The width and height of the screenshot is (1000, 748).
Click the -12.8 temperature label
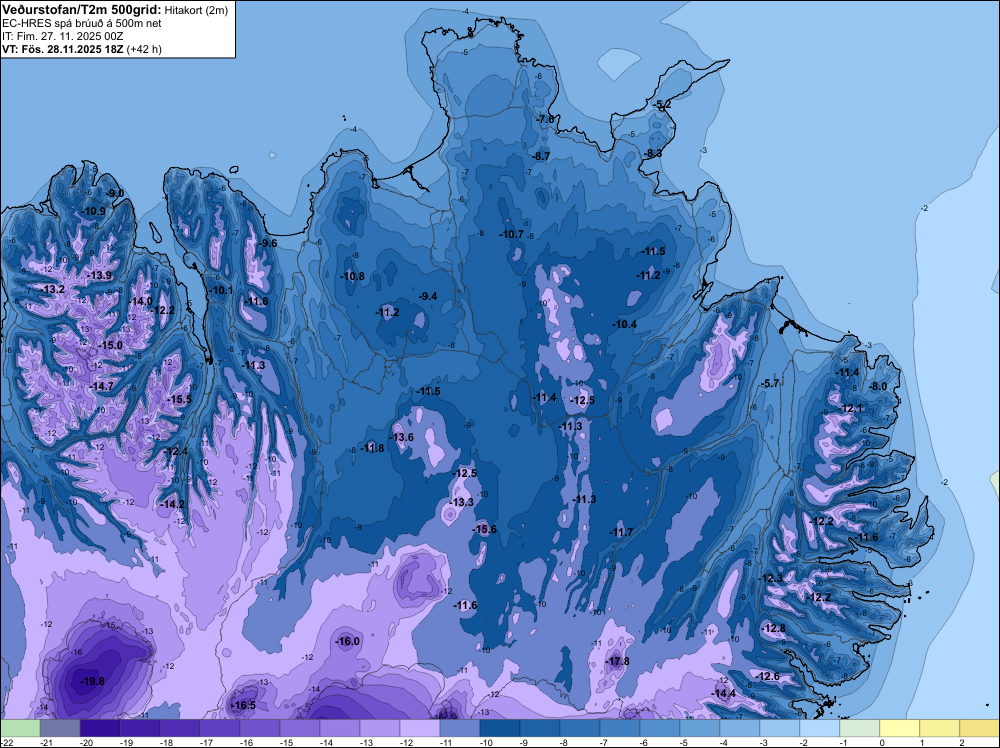pyautogui.click(x=774, y=628)
